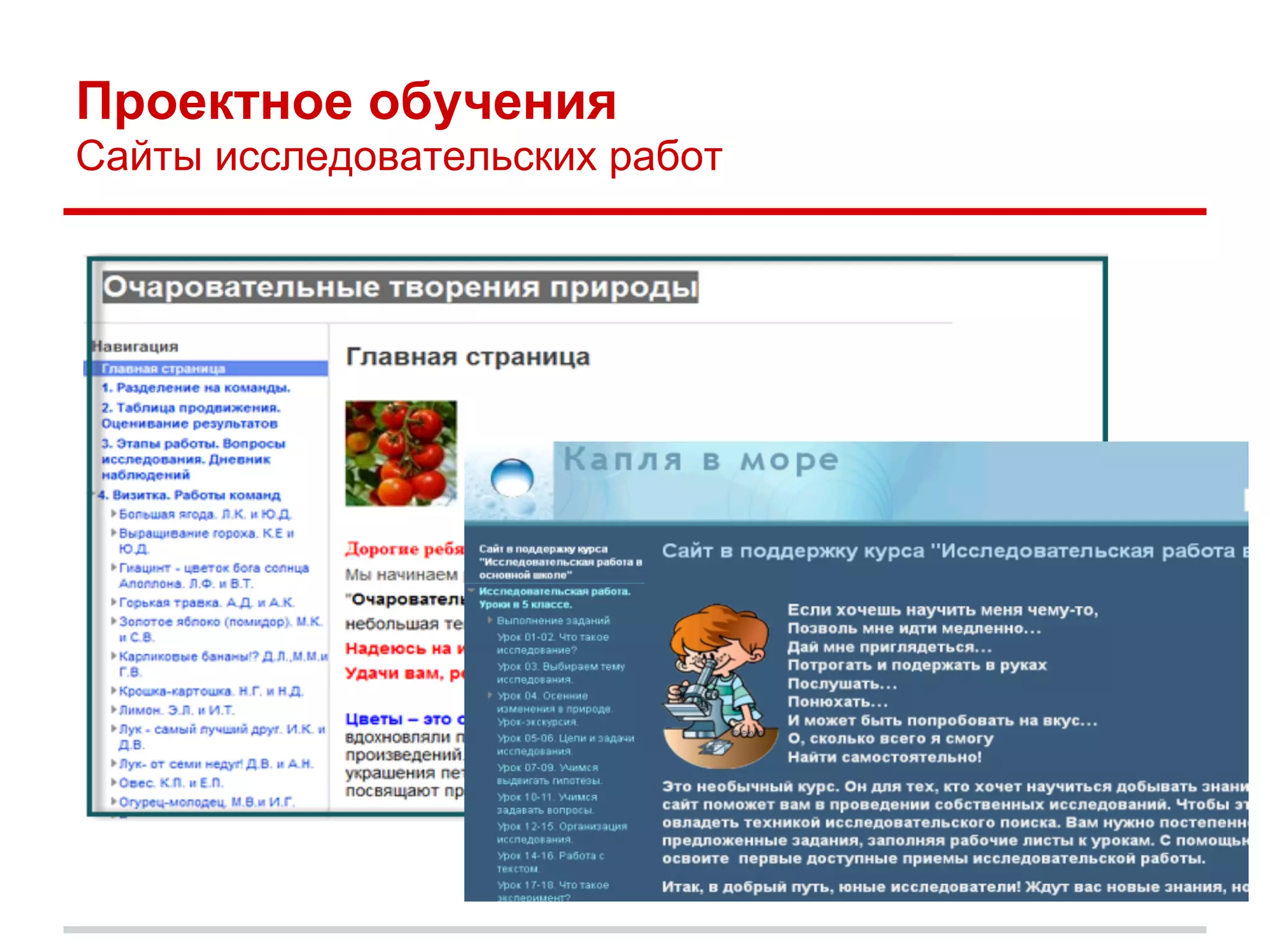Click the red text 'Дорогие ребя…'

coord(405,549)
